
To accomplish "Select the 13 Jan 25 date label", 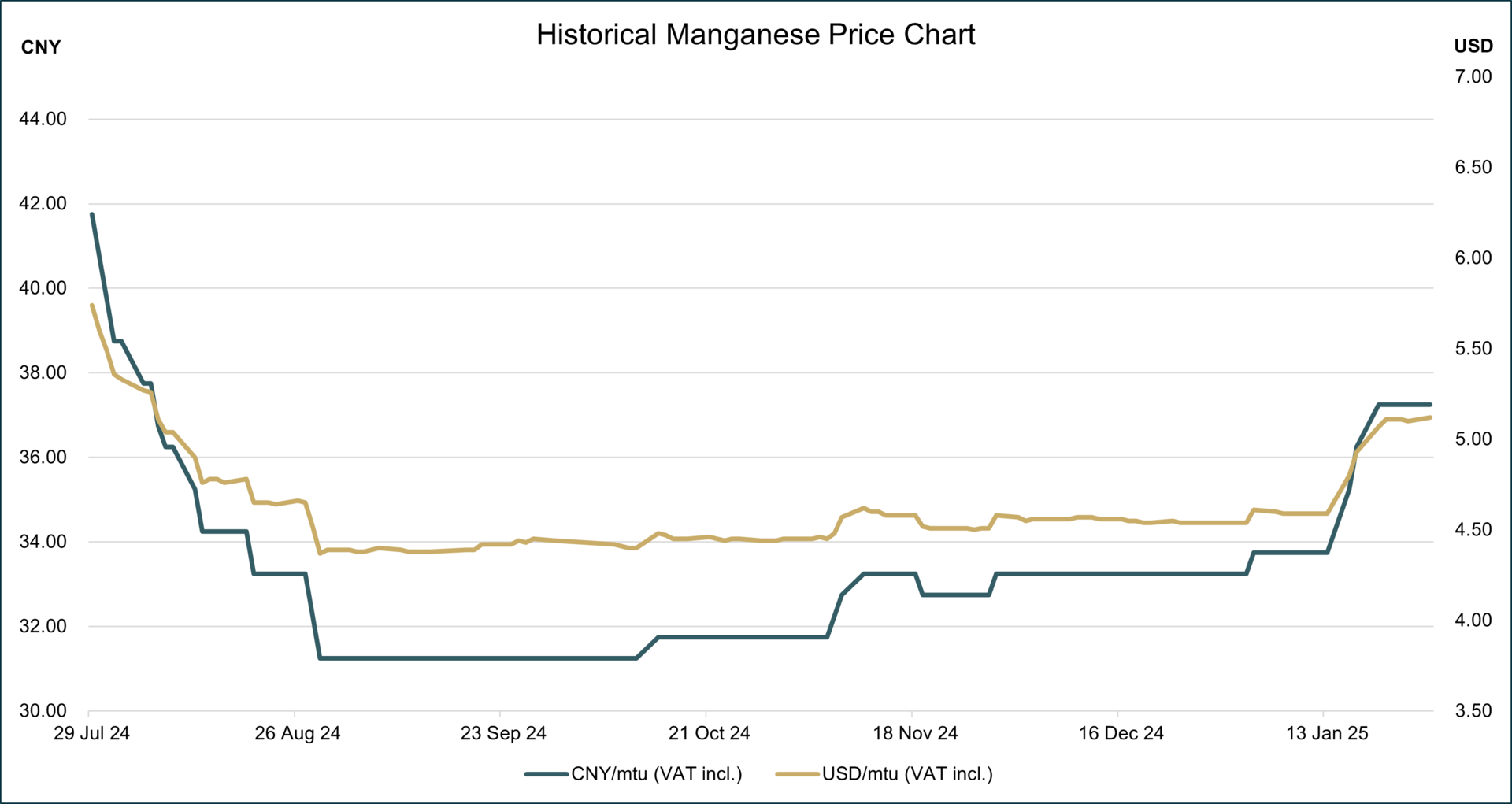I will tap(1327, 734).
